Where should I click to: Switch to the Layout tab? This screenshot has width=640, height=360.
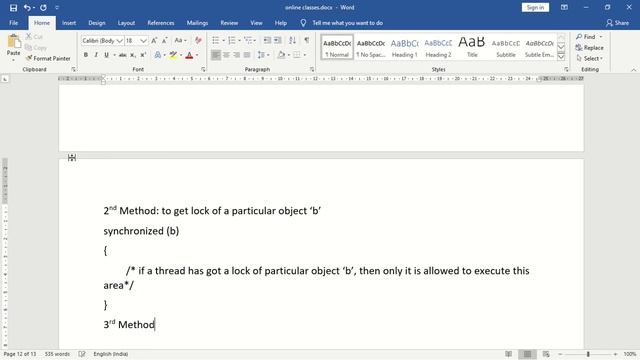coord(126,23)
